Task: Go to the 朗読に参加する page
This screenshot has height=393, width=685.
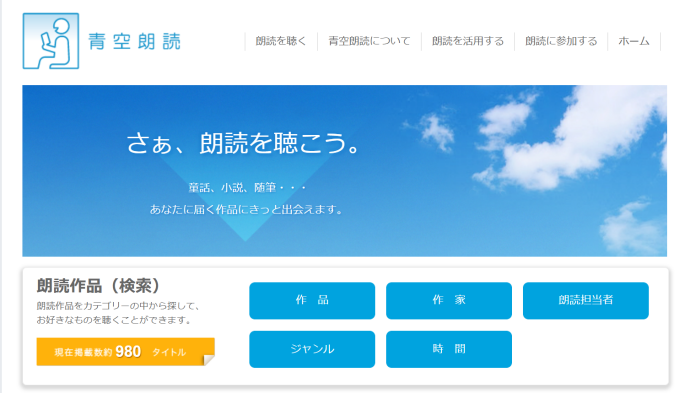Action: [561, 41]
